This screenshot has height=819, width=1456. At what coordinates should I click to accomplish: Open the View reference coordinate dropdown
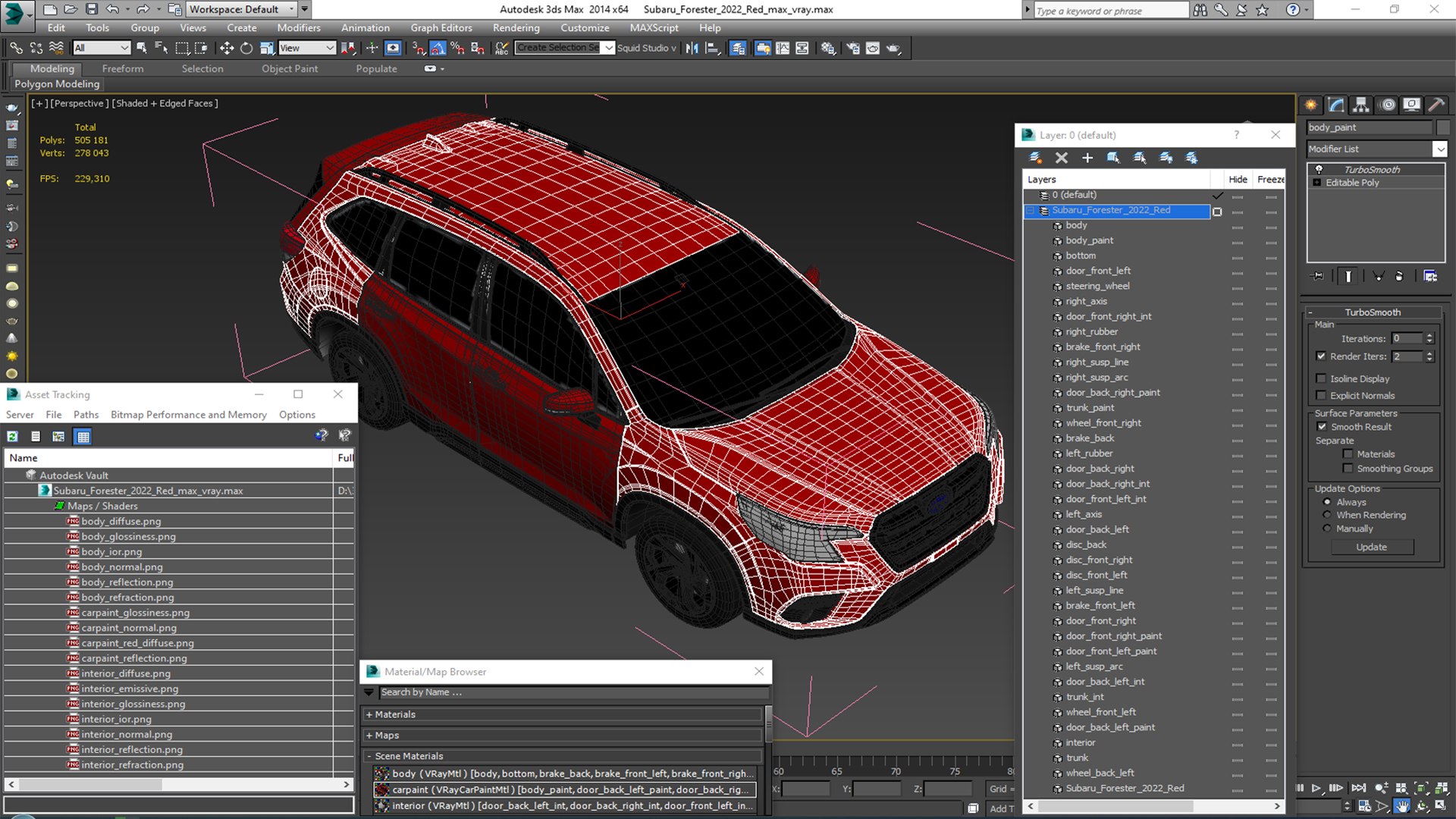(x=307, y=48)
